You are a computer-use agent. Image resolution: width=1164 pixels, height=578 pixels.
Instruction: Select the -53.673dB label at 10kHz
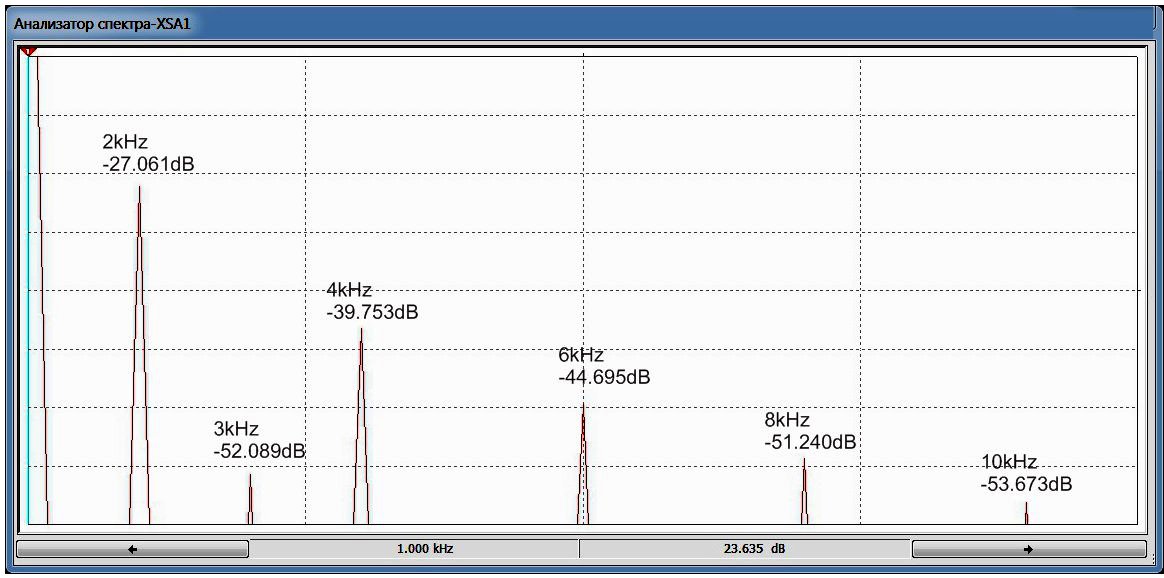1026,485
